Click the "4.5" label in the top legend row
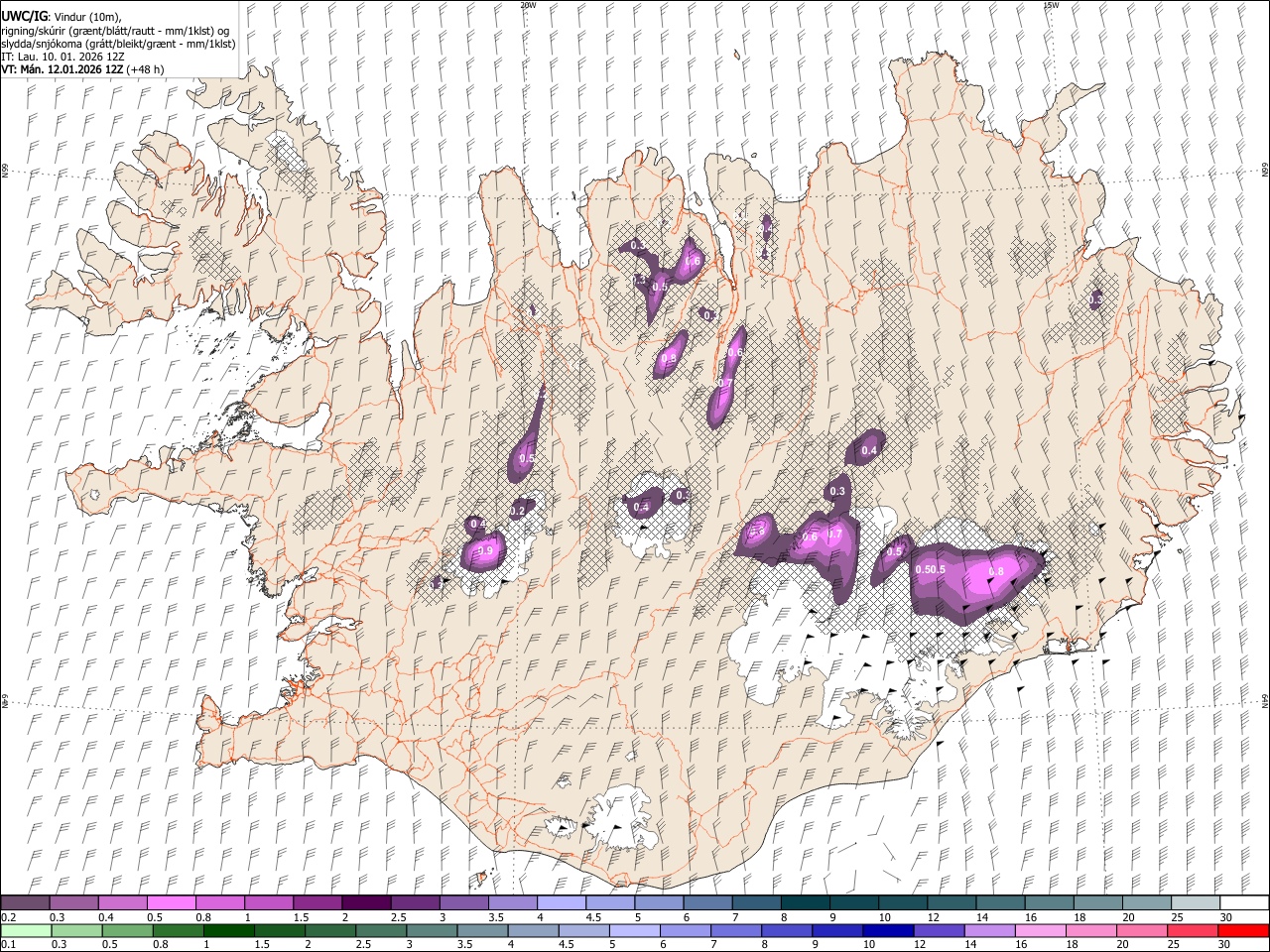1270x952 pixels. coord(593,917)
